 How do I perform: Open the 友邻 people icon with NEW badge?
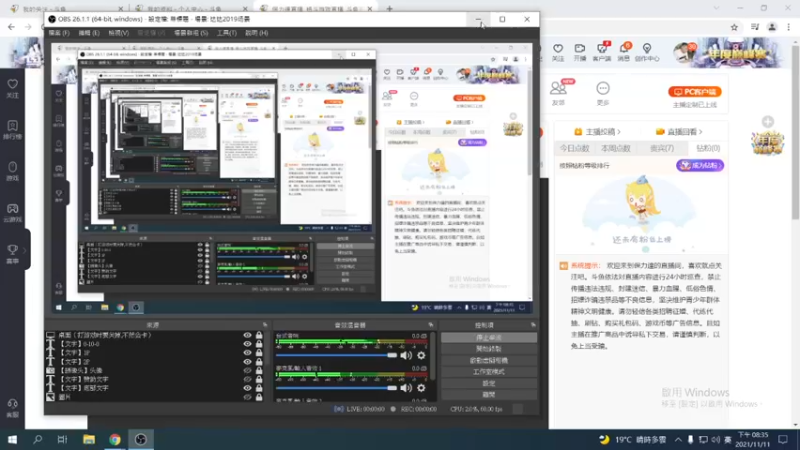tap(558, 88)
